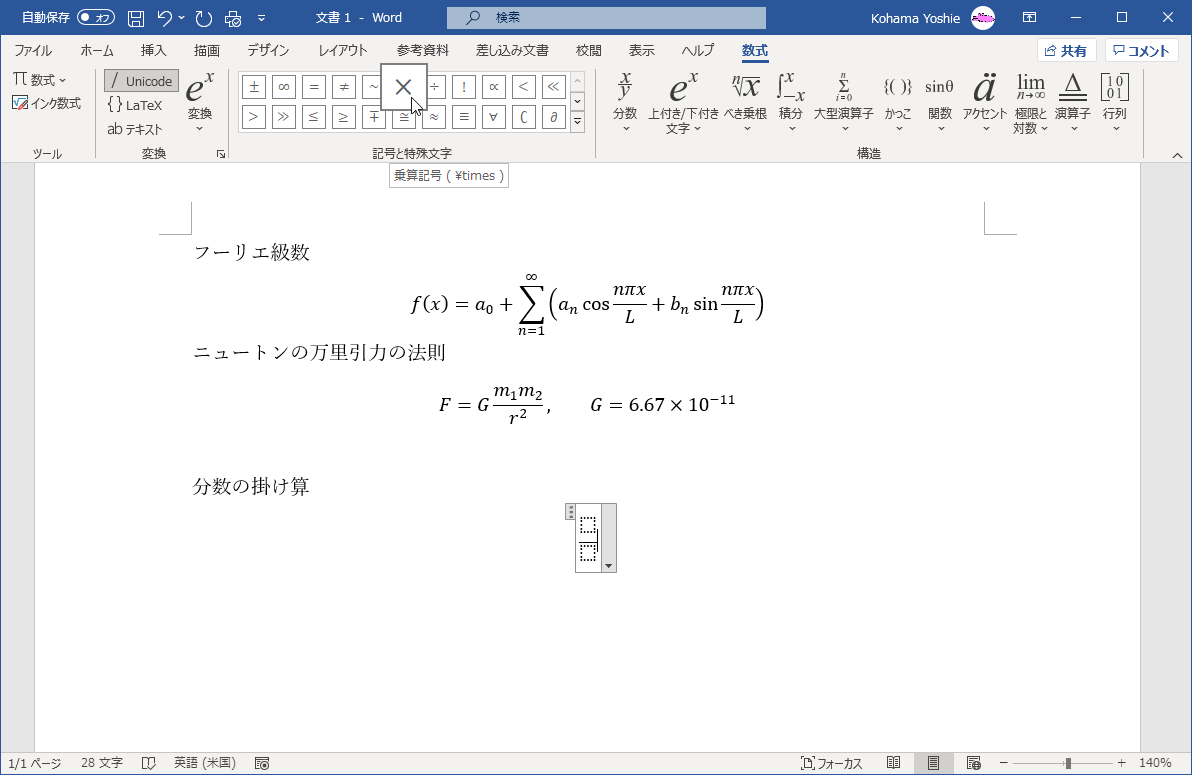Undo the last action

[164, 17]
